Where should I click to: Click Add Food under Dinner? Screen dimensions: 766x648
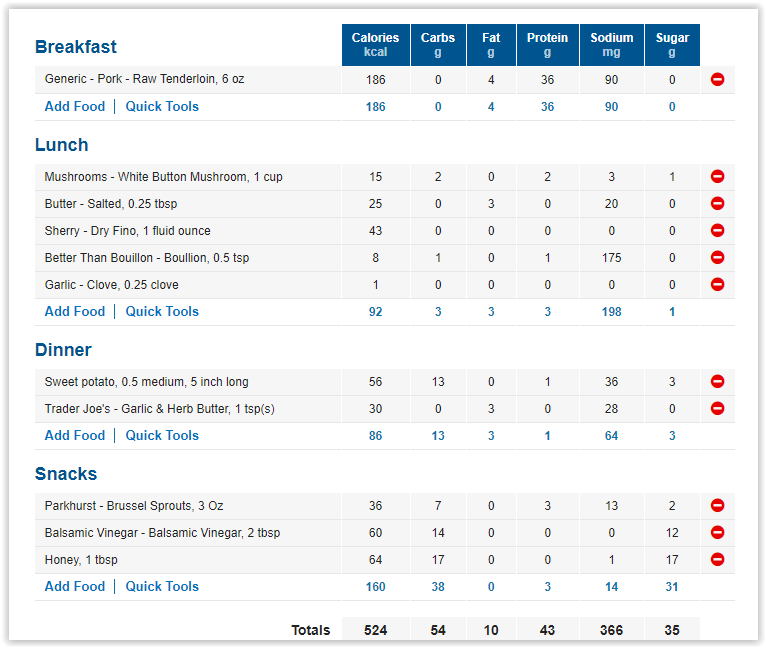click(75, 435)
